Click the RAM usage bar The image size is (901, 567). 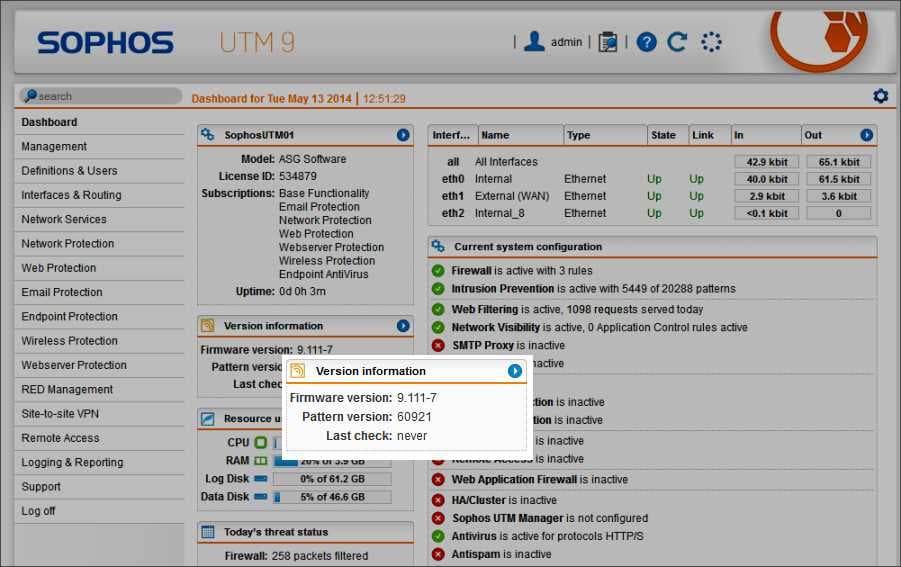point(332,461)
